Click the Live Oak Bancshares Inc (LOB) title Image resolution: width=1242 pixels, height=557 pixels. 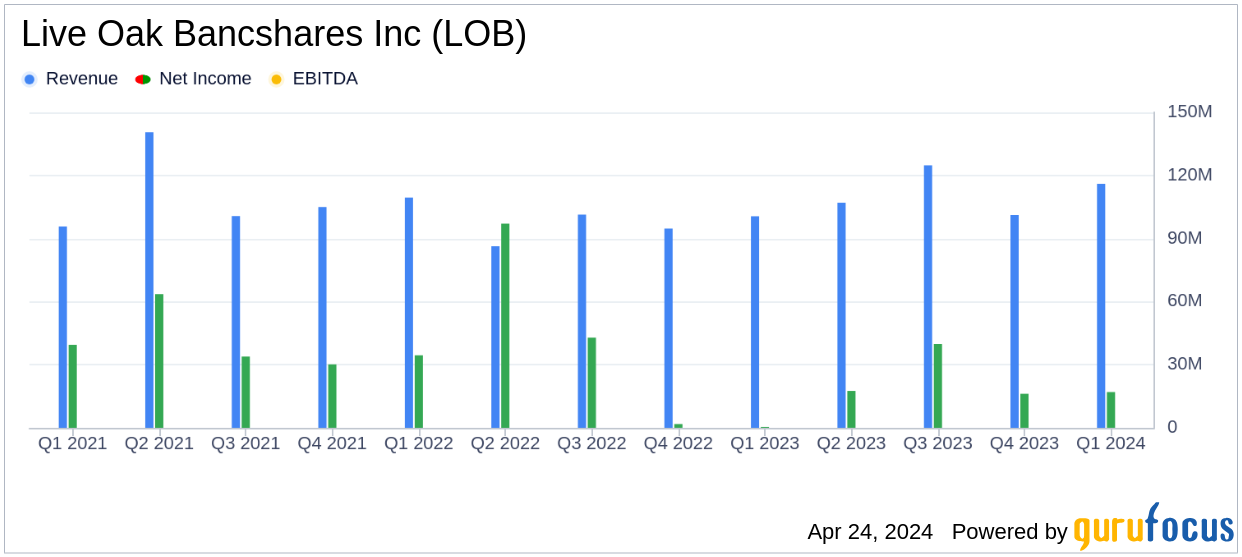[x=274, y=34]
